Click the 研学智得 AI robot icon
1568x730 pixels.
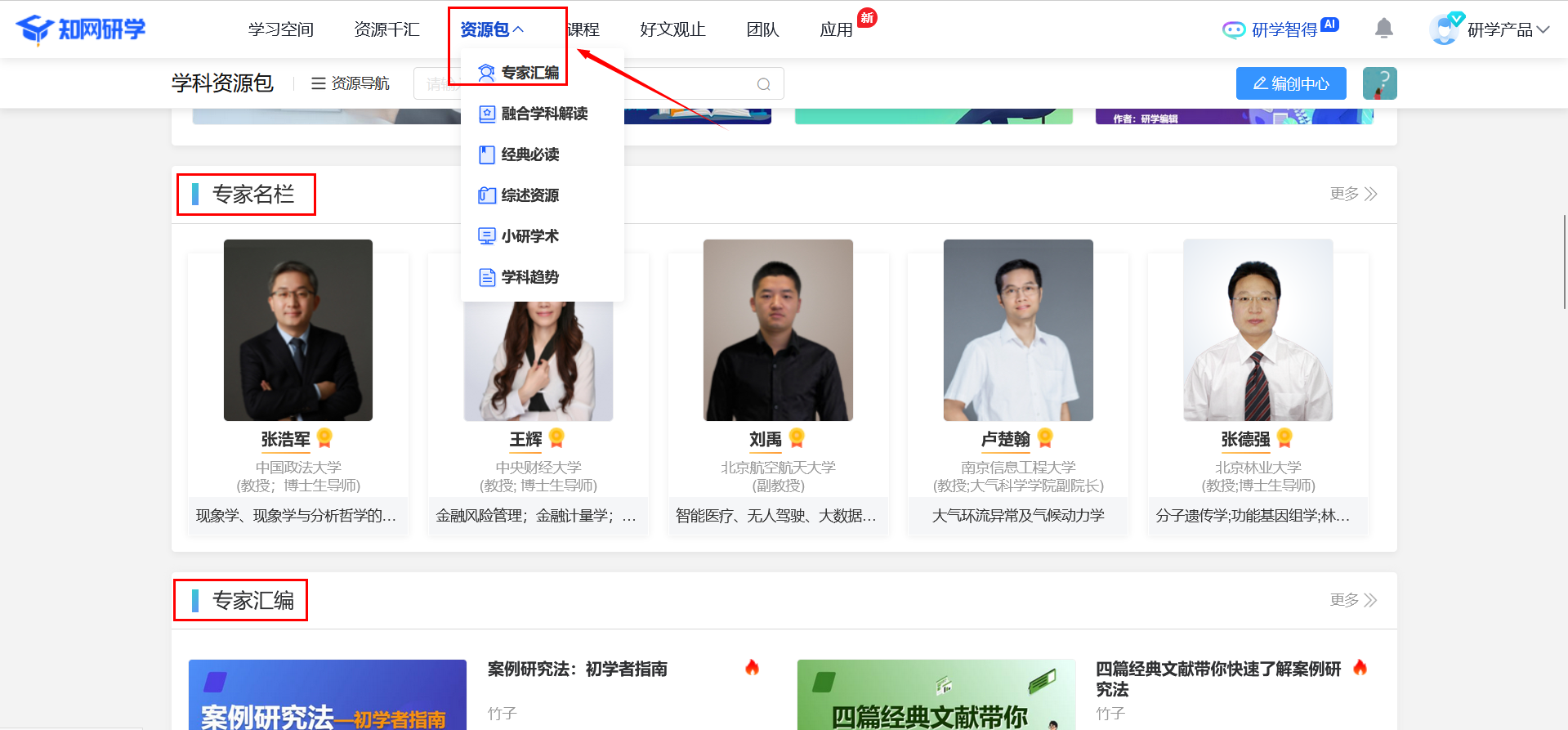(1233, 30)
